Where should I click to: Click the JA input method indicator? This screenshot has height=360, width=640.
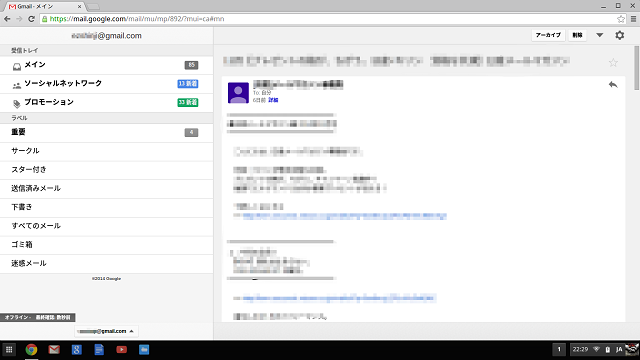(x=619, y=349)
